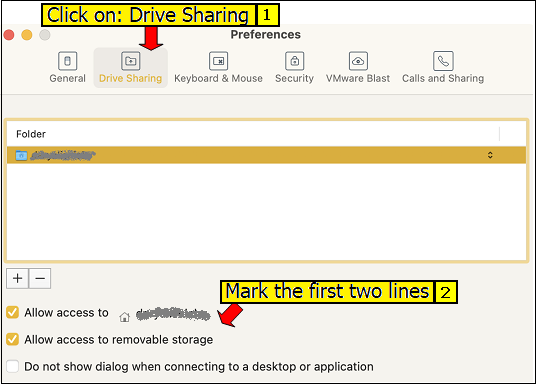The height and width of the screenshot is (386, 537).
Task: Click the Preferences window title
Action: pyautogui.click(x=265, y=35)
